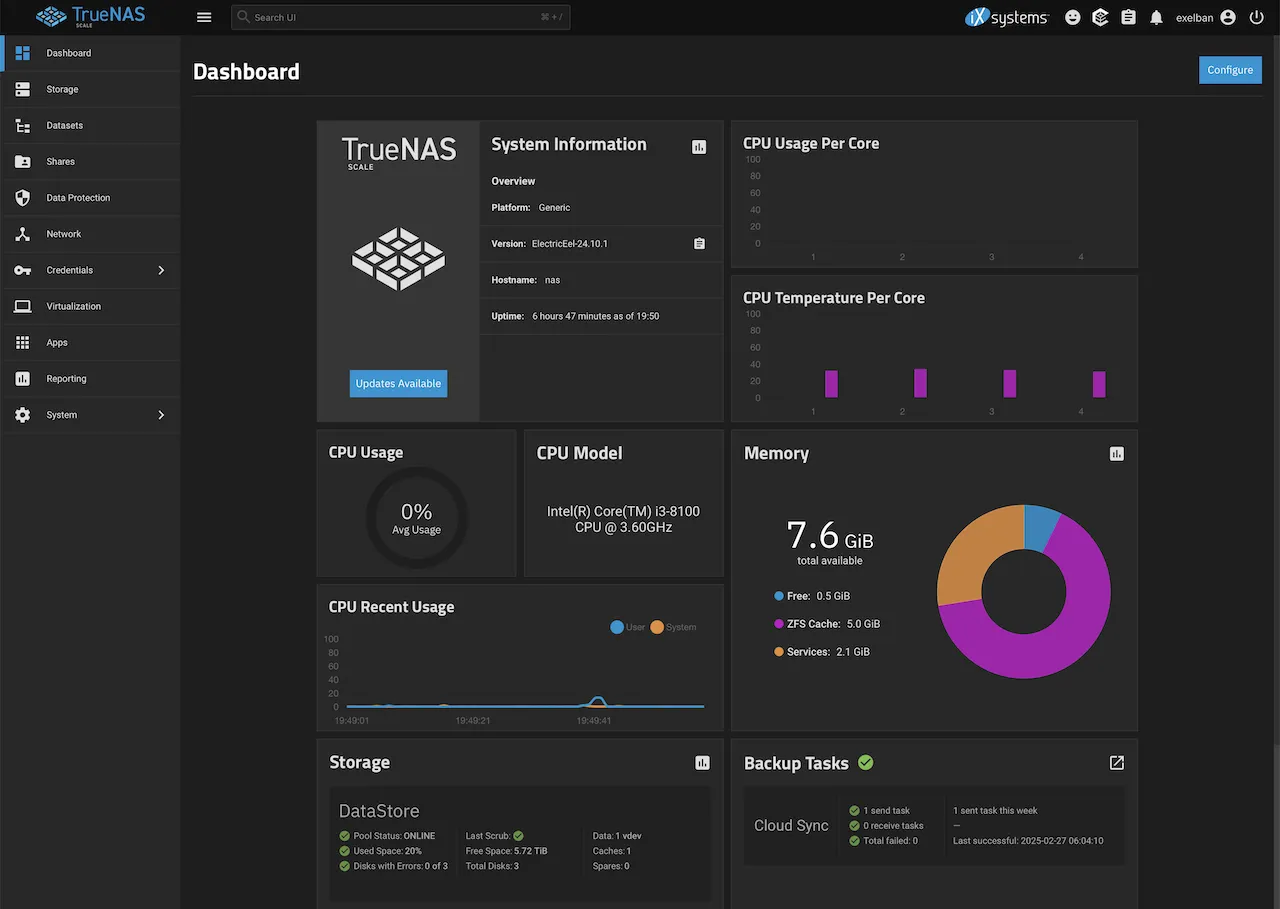Click the smiley feedback icon in top bar
The image size is (1280, 909).
[1073, 17]
